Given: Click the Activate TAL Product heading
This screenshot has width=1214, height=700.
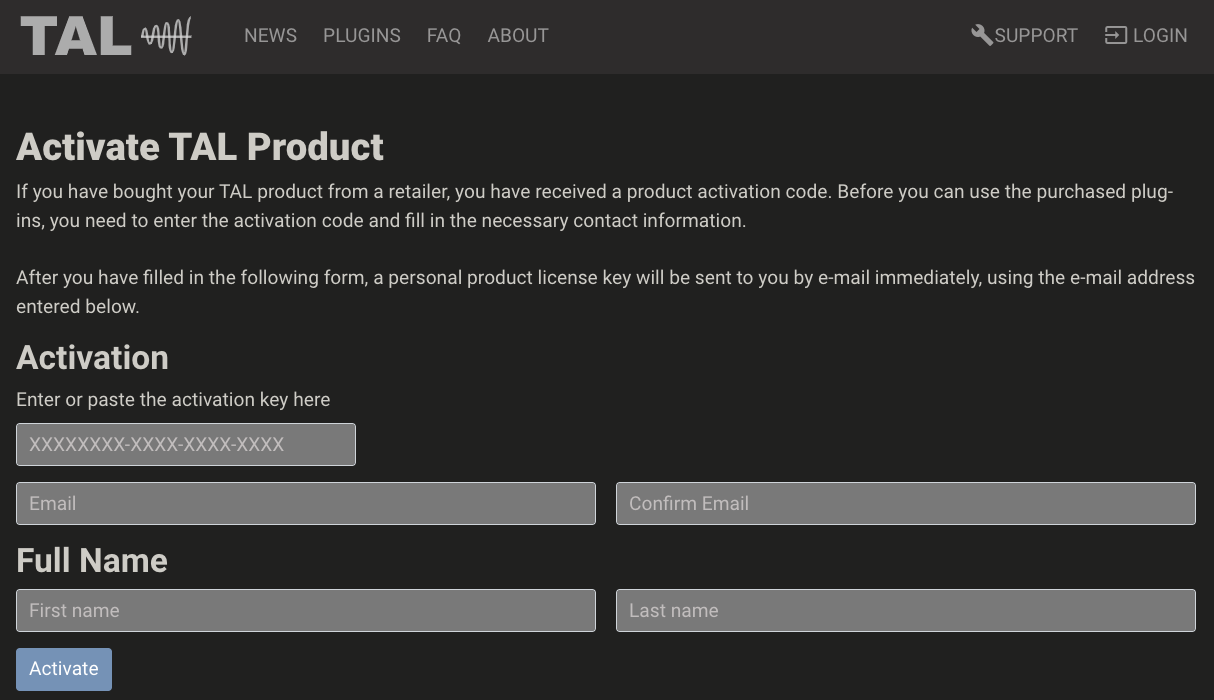Looking at the screenshot, I should tap(199, 147).
